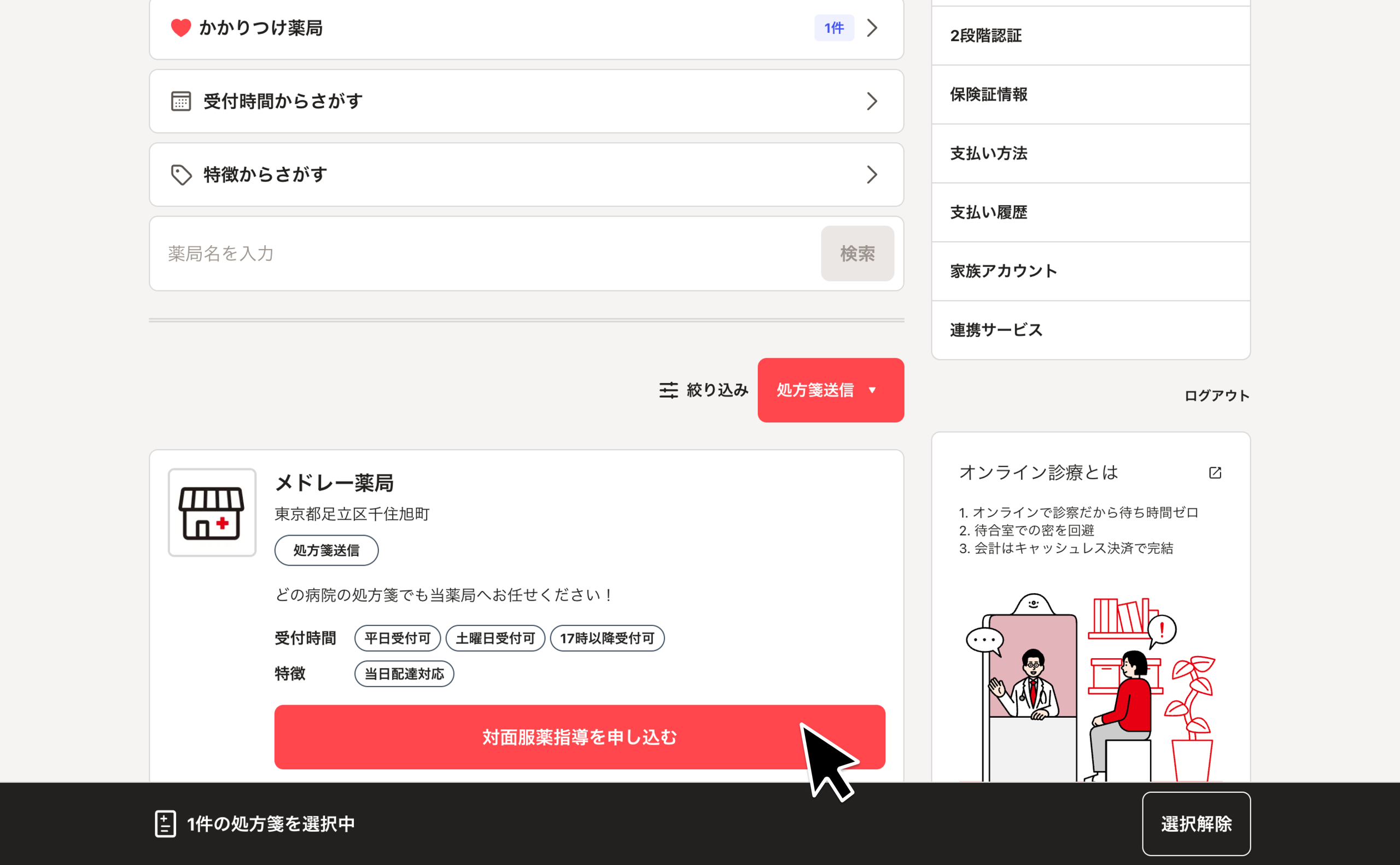Screen dimensions: 1400x865
Task: Click the calendar icon beside 受付時間からさがす
Action: click(x=181, y=101)
